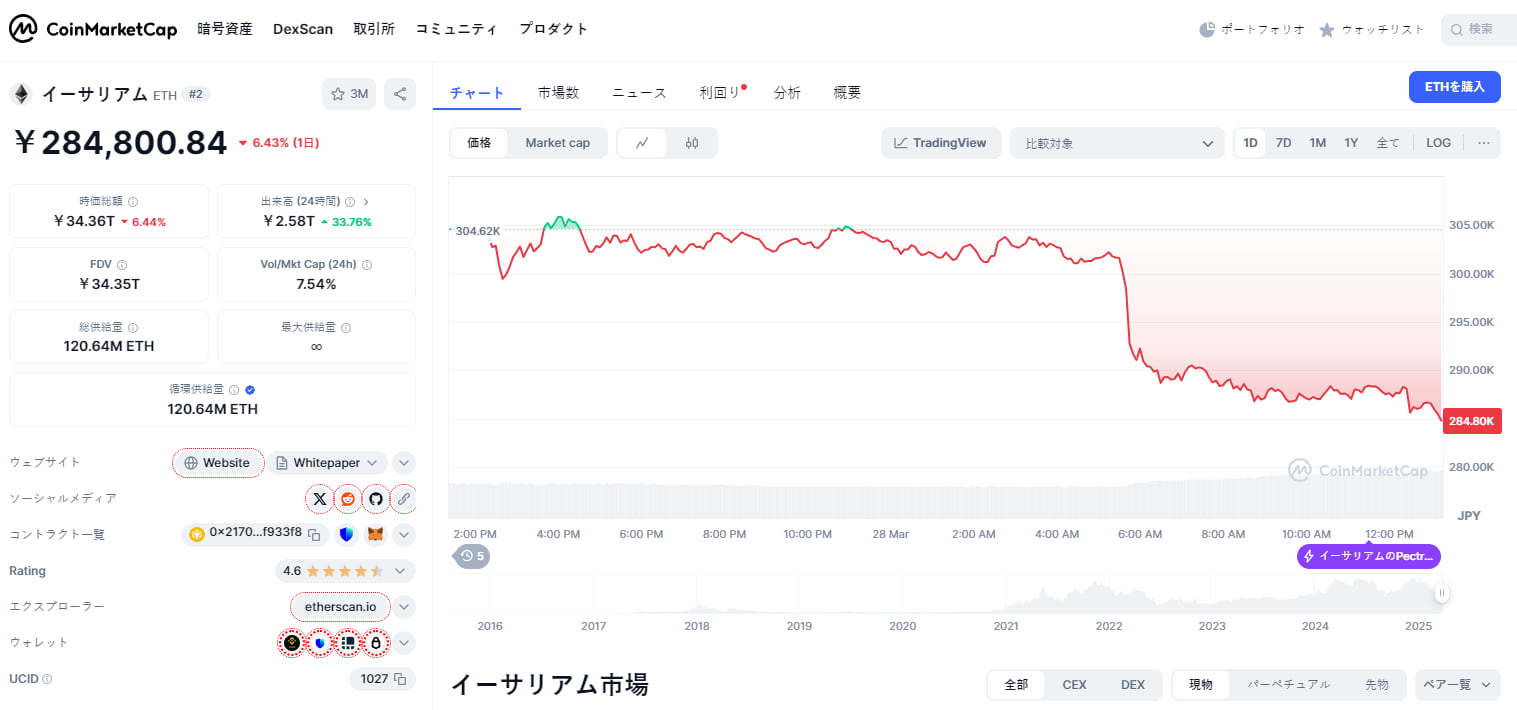The image size is (1517, 710).
Task: Click the ETHを購入 buy button
Action: point(1454,87)
